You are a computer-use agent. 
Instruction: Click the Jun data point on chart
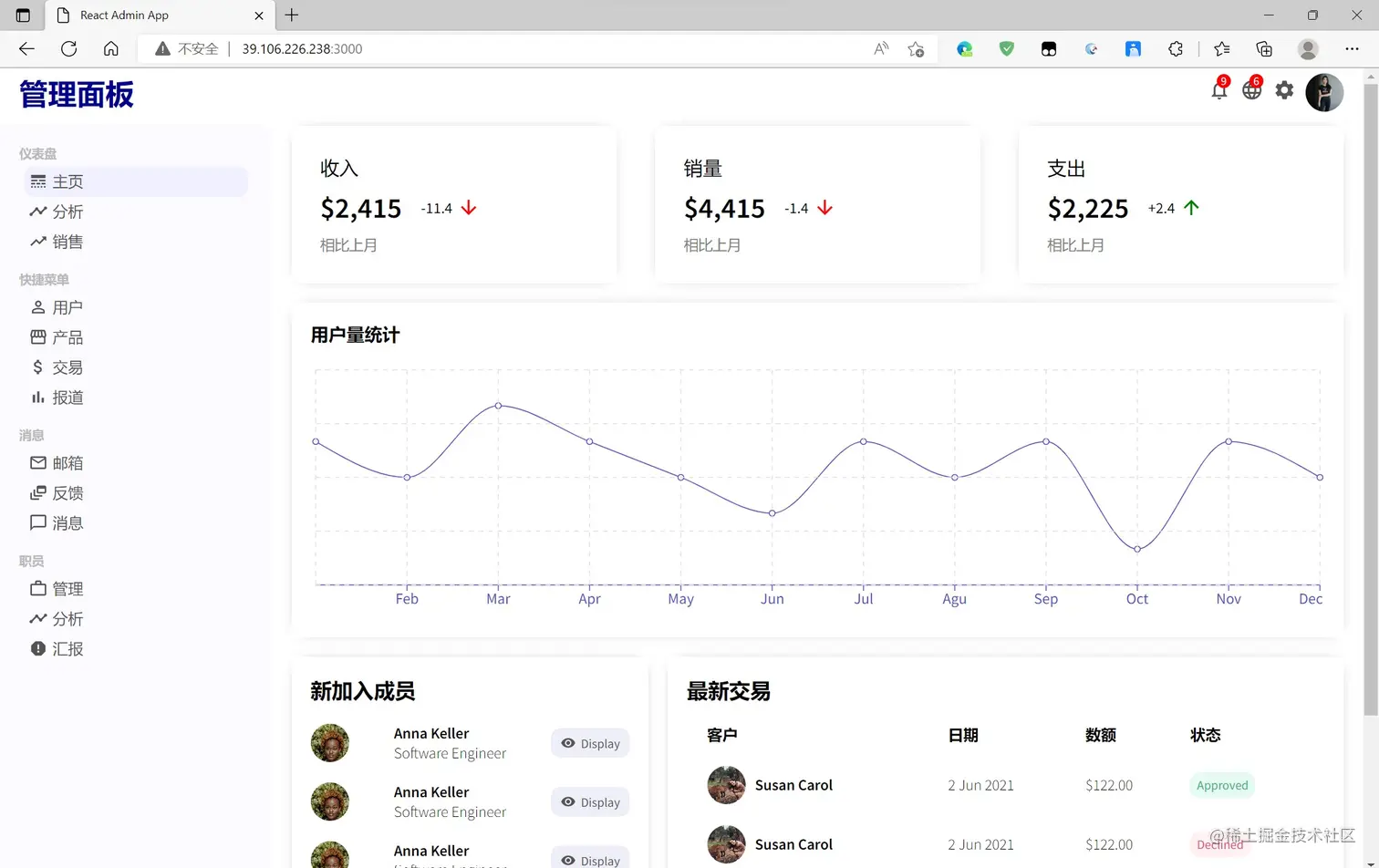pyautogui.click(x=772, y=513)
